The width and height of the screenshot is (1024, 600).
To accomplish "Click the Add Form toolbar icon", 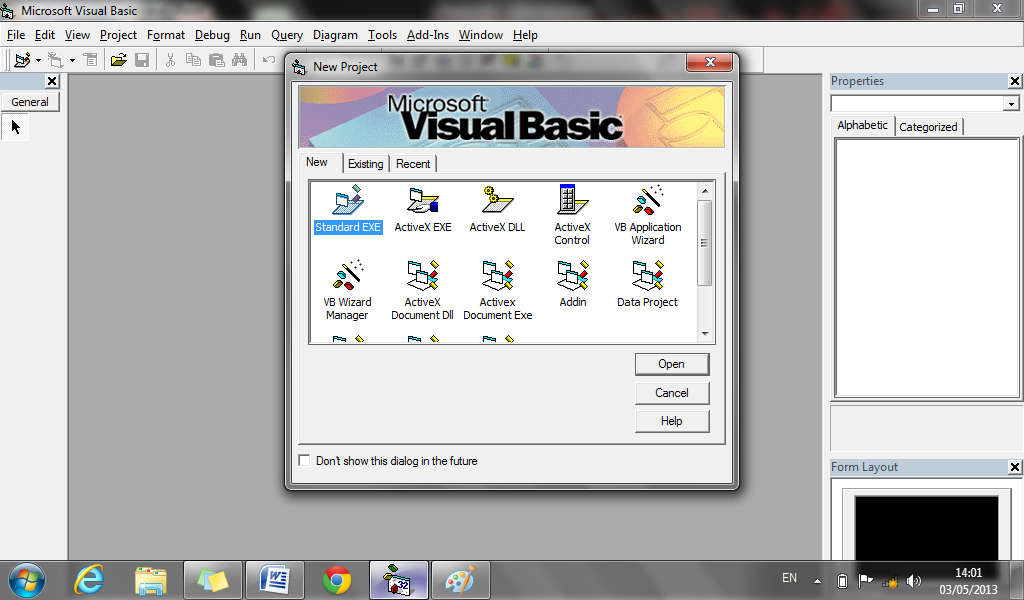I will tap(56, 60).
